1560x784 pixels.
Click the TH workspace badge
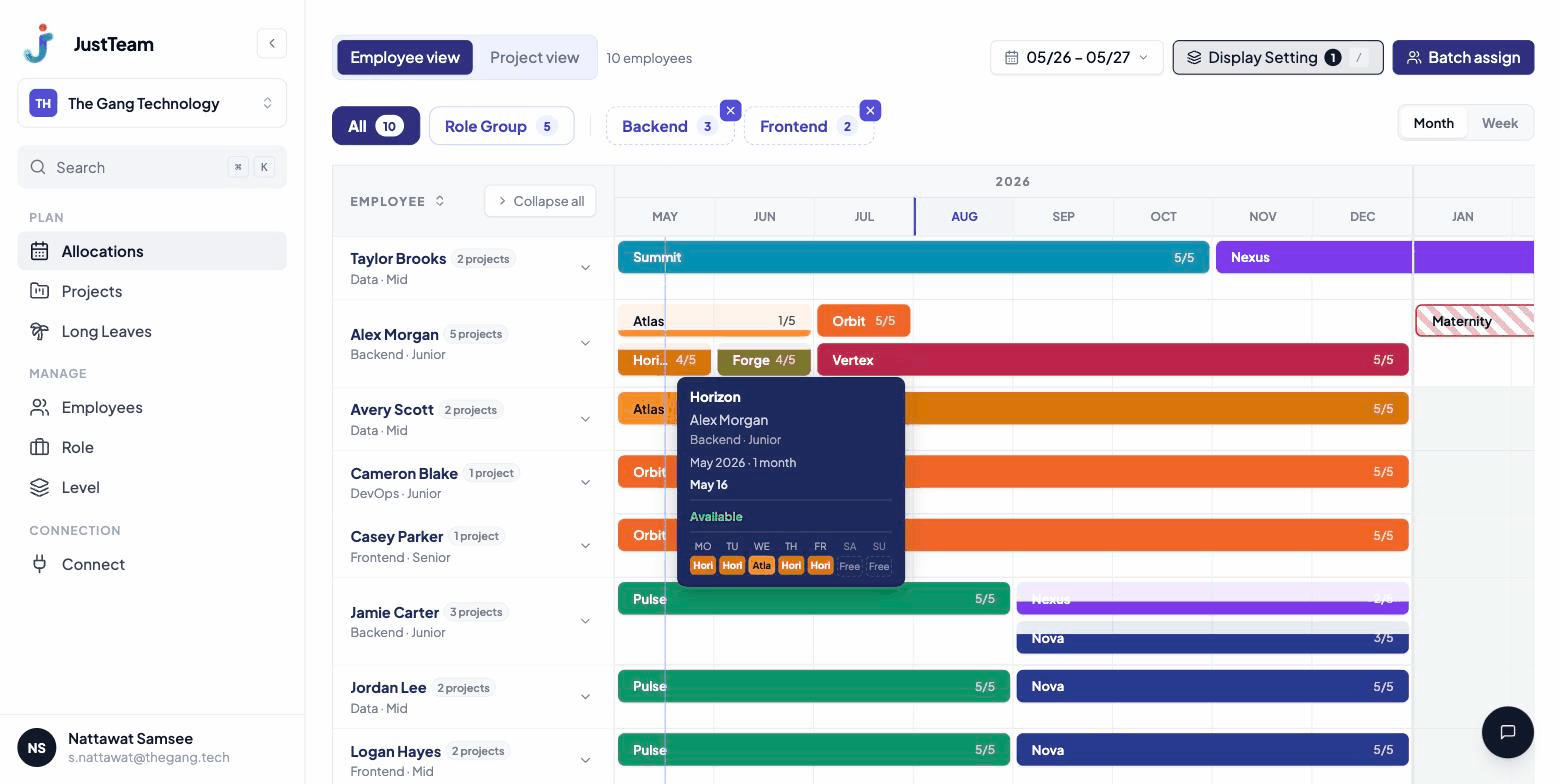pyautogui.click(x=43, y=103)
